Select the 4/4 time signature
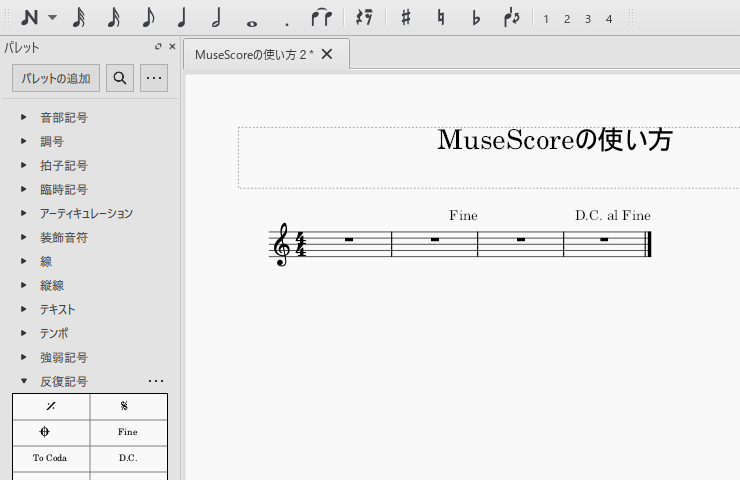Screen dimensions: 740x480 [301, 244]
